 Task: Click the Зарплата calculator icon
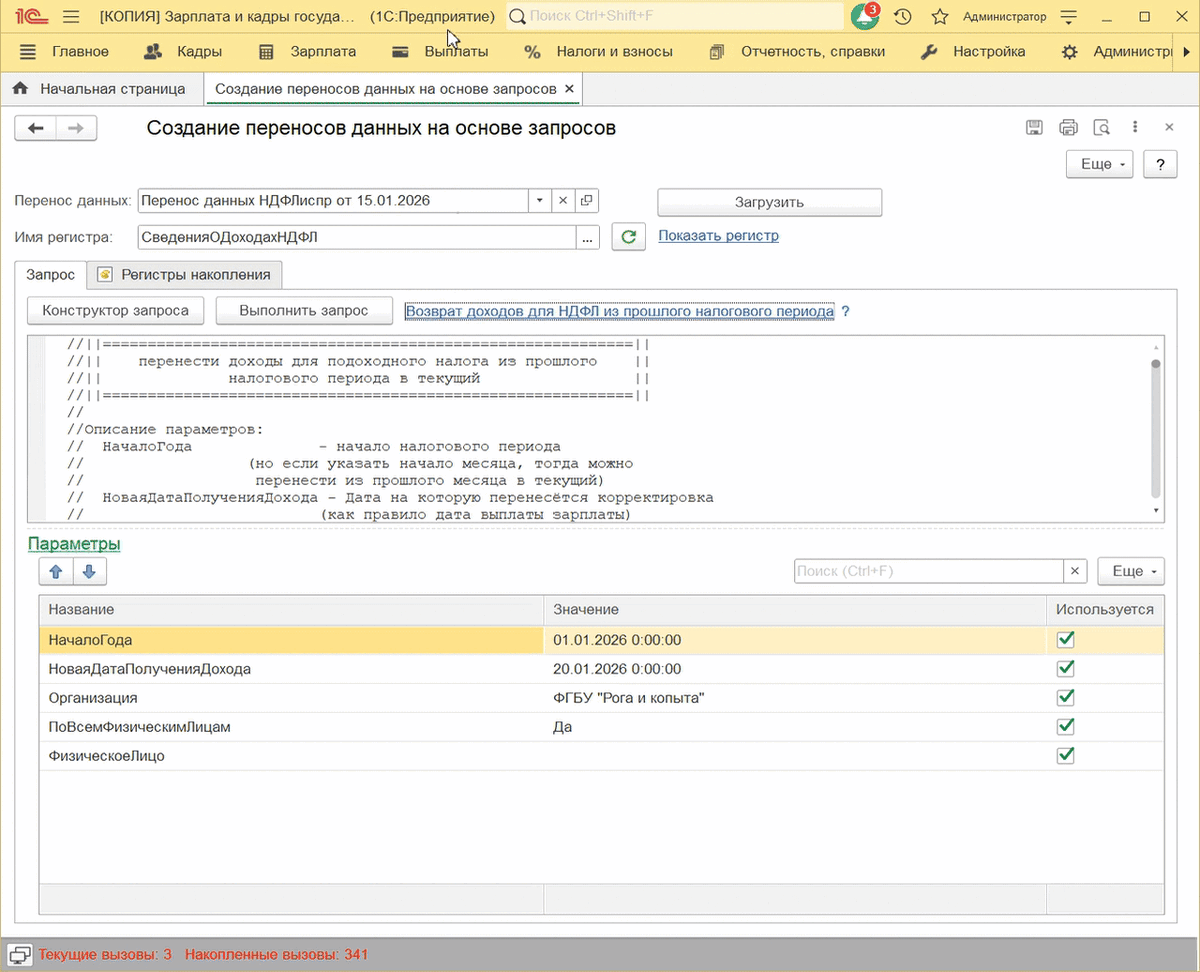click(x=266, y=52)
